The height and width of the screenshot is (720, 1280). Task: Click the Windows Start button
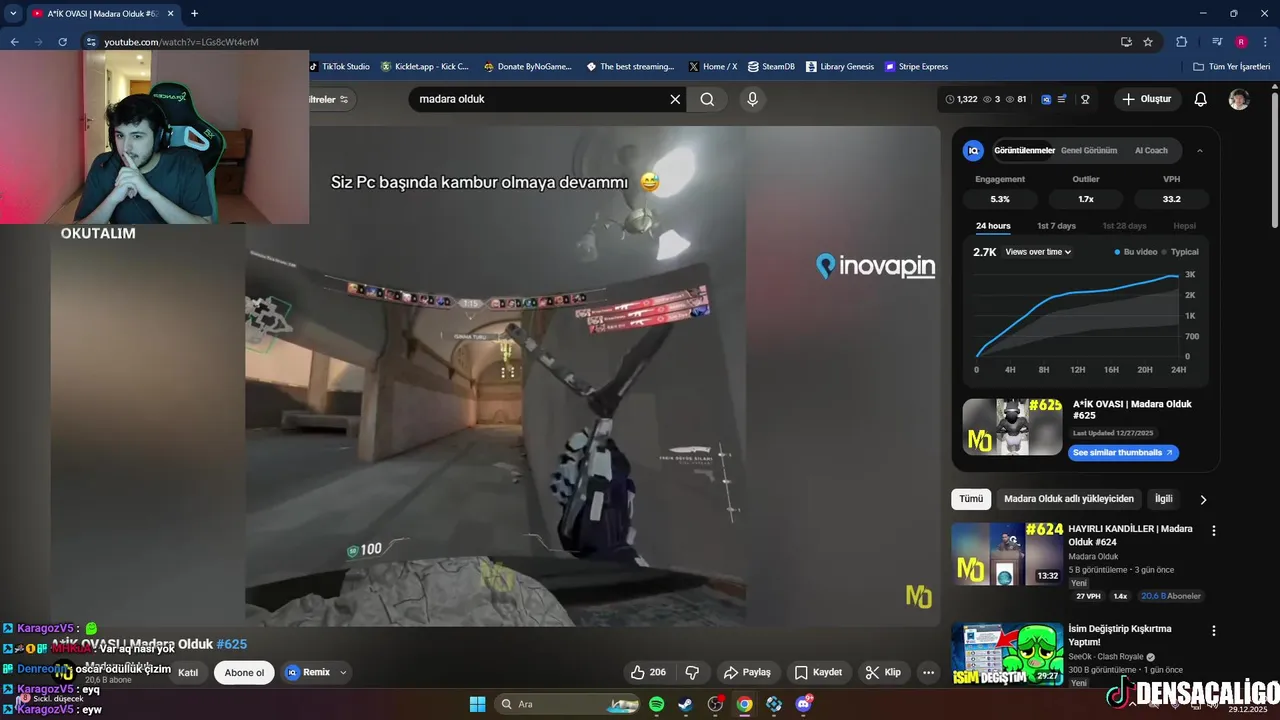(477, 704)
